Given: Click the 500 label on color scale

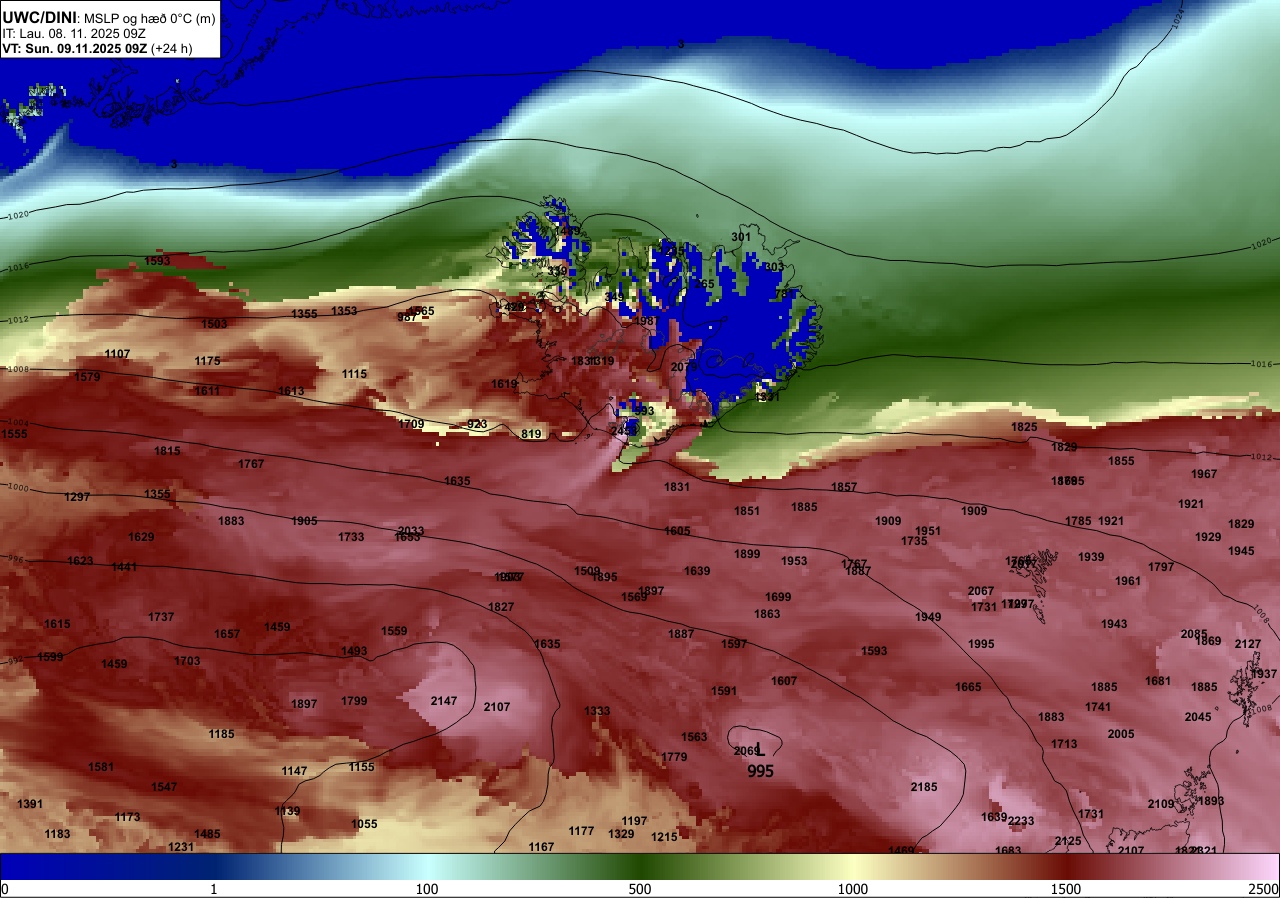Looking at the screenshot, I should tap(640, 889).
